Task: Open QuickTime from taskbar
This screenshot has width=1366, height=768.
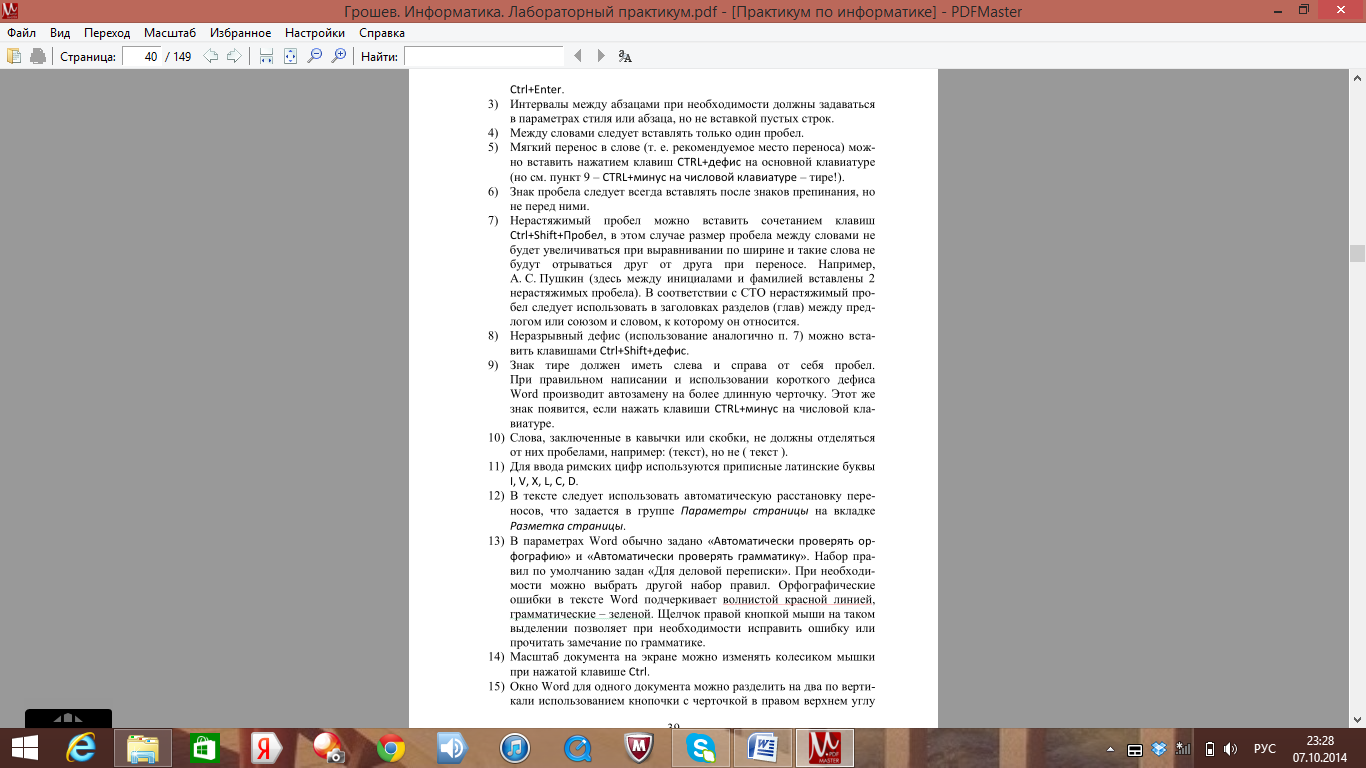Action: pos(576,748)
